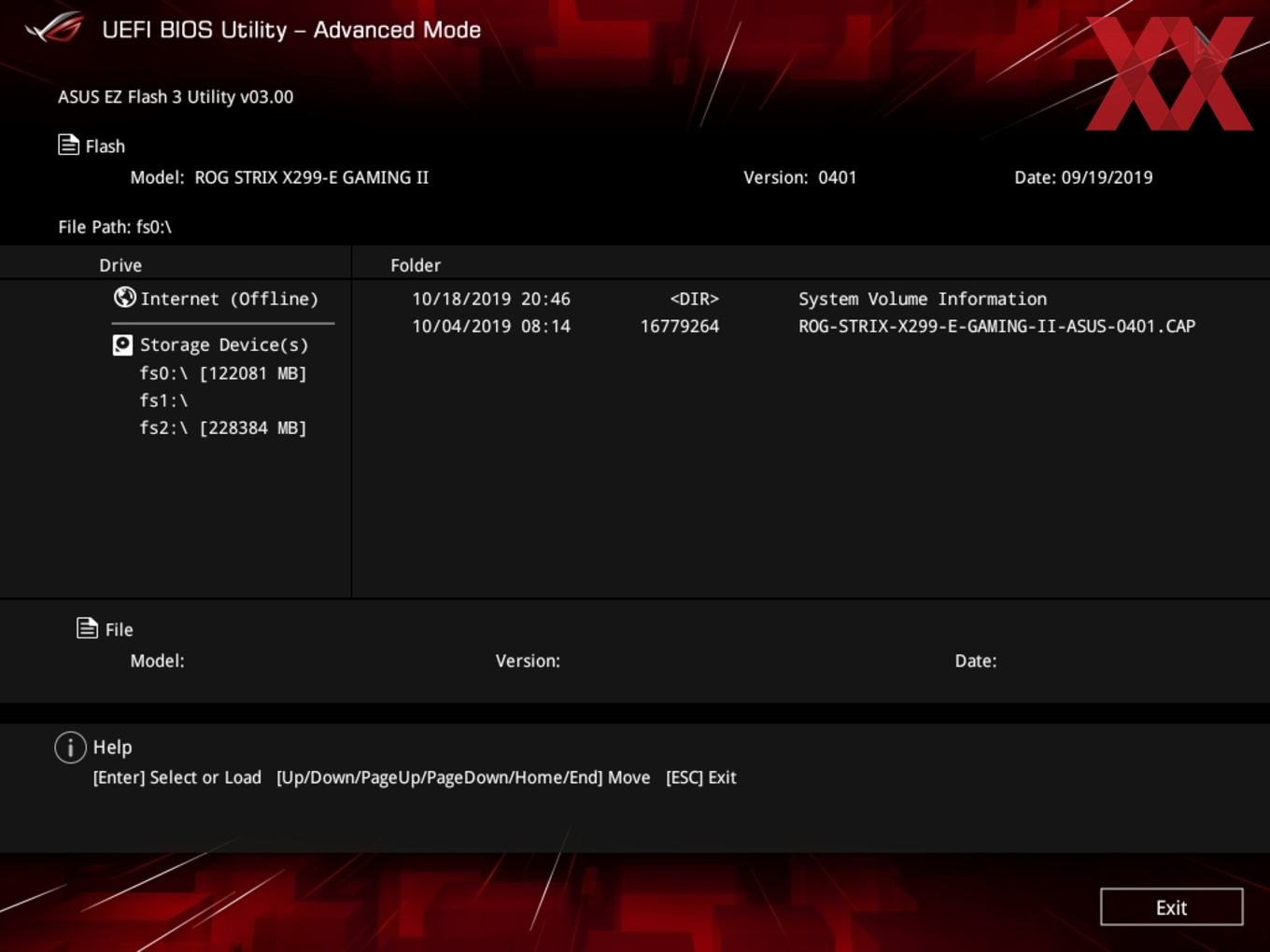Select drive fs0:\ [122081 MB]
Screen dimensions: 1270x952
(x=223, y=373)
